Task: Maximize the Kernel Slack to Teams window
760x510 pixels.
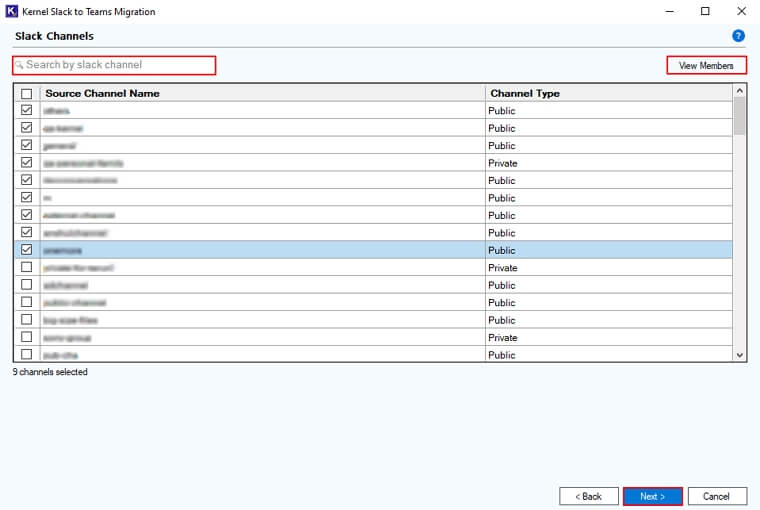Action: [705, 11]
